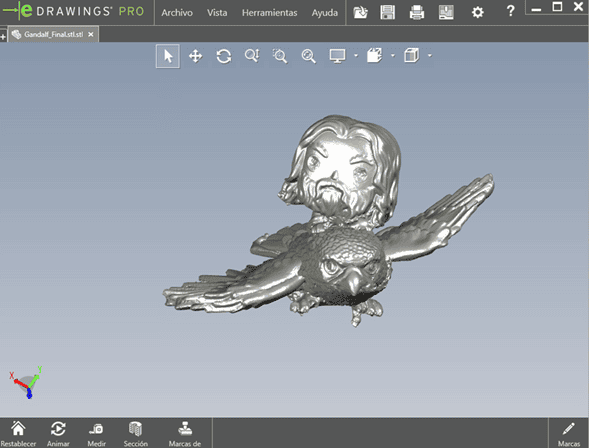Open Options via the gear icon
Image resolution: width=589 pixels, height=448 pixels.
[x=477, y=13]
